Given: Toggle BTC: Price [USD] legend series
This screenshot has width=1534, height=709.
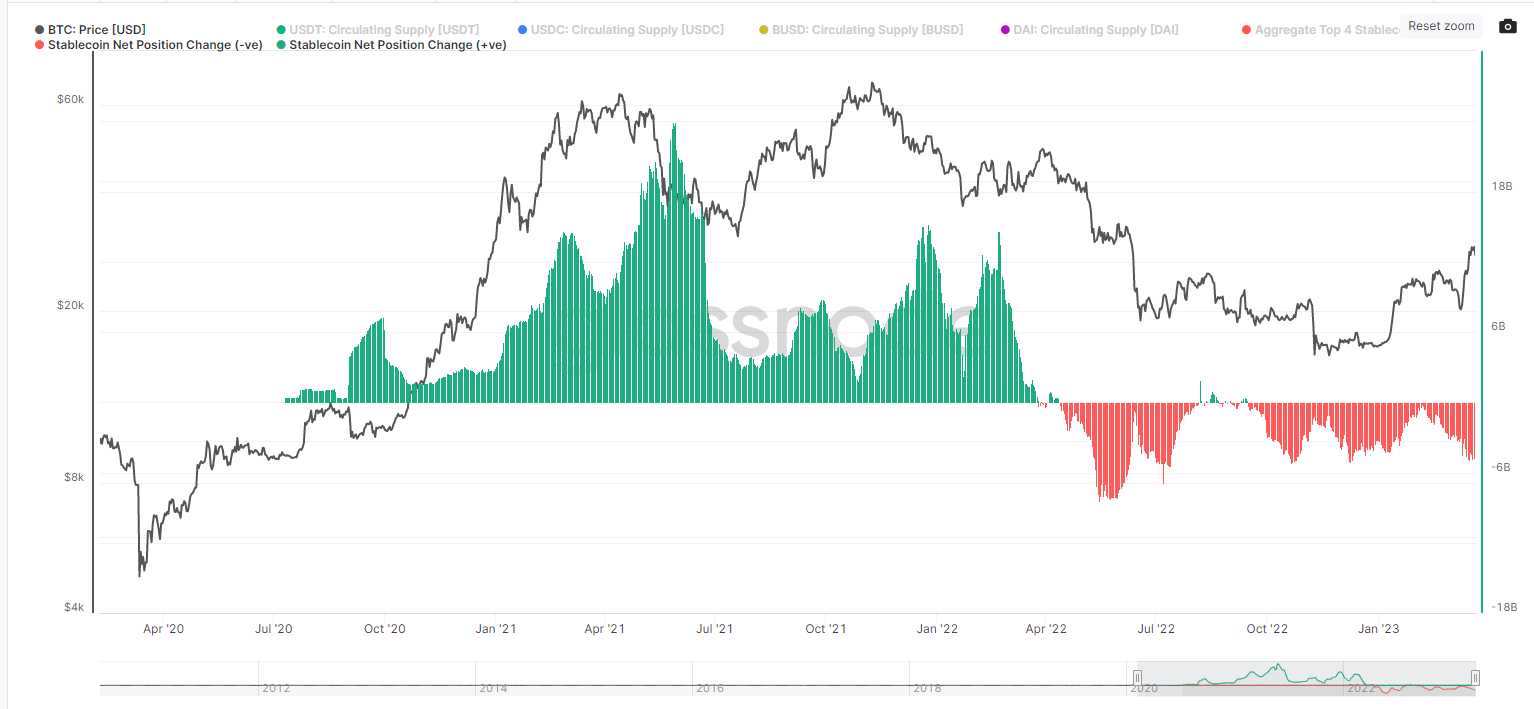Looking at the screenshot, I should tap(96, 30).
